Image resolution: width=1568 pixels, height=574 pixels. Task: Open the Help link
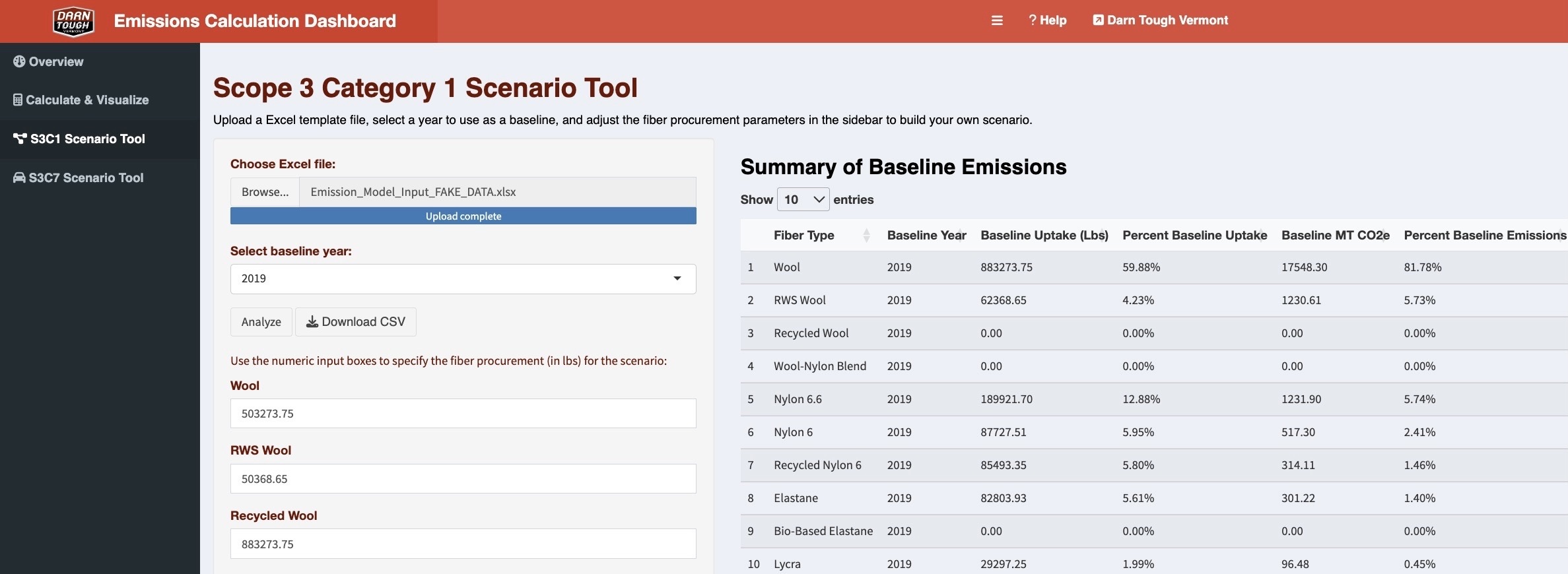(1047, 20)
